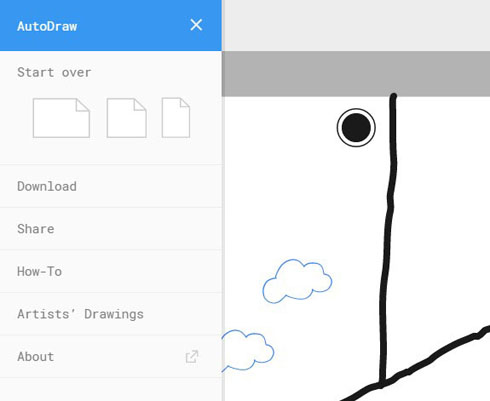Viewport: 490px width, 401px height.
Task: Click the empty menu area below About
Action: (x=111, y=389)
